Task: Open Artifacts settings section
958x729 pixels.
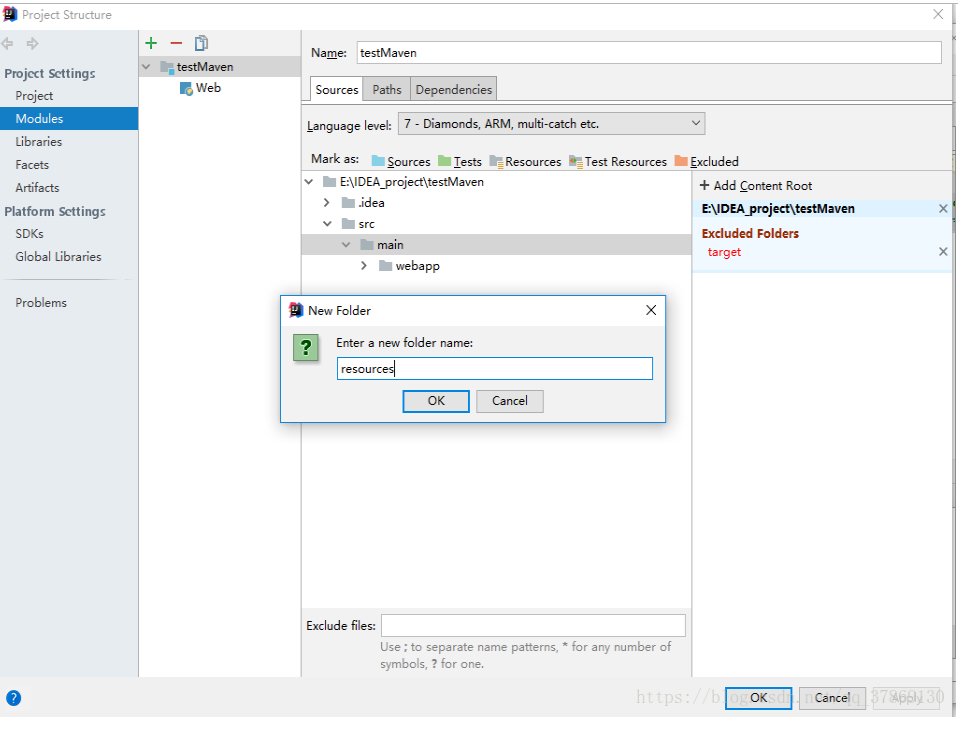Action: tap(37, 188)
